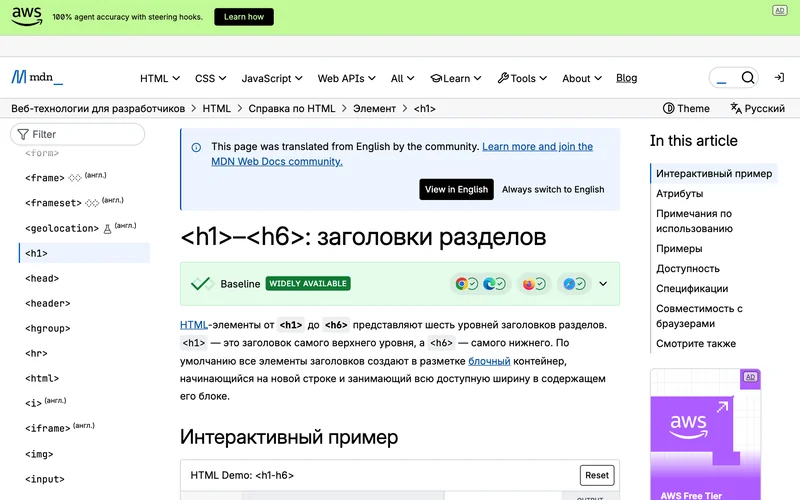The height and width of the screenshot is (500, 800).
Task: Select <iframe> in sidebar list
Action: pos(47,428)
